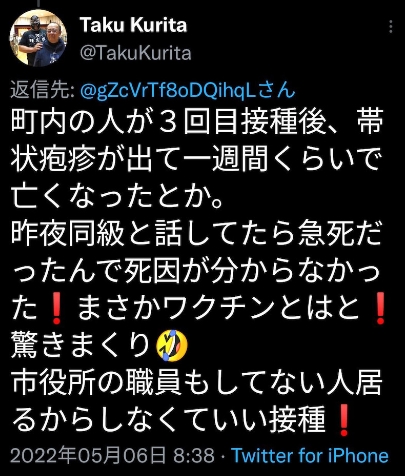Image resolution: width=405 pixels, height=476 pixels.
Task: Click the words 驚きまくり
Action: click(82, 345)
